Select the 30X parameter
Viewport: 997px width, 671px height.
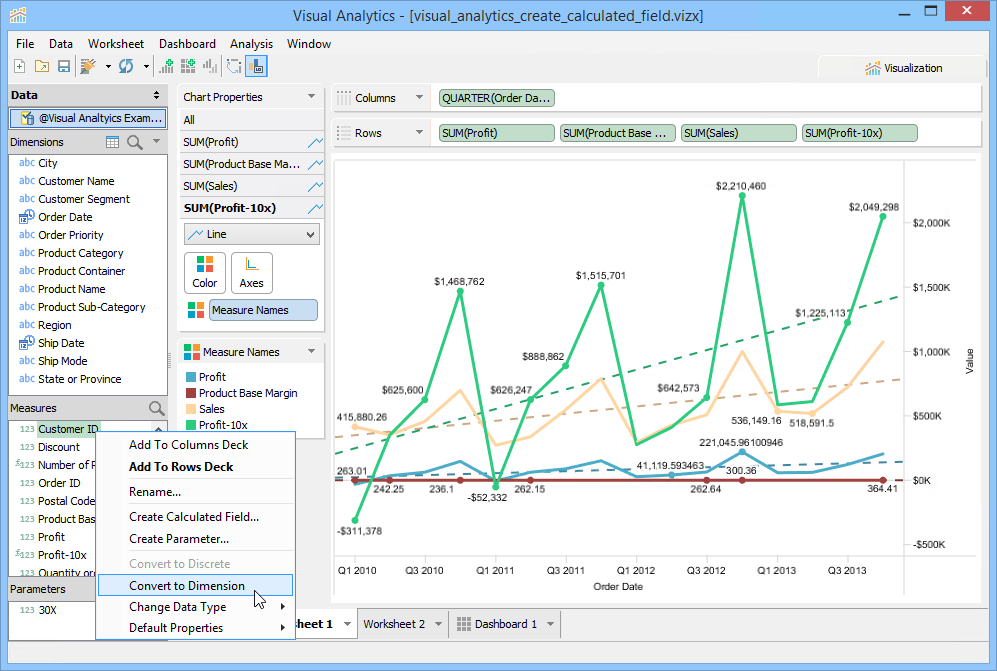coord(47,610)
